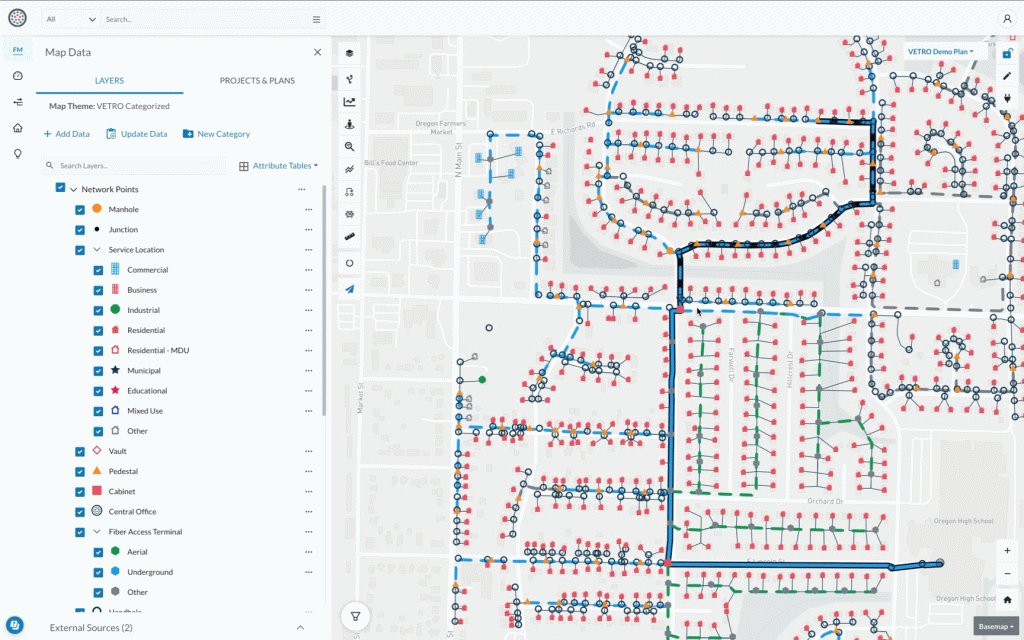The image size is (1024, 640).
Task: Open options menu for Manhole layer
Action: pos(308,210)
